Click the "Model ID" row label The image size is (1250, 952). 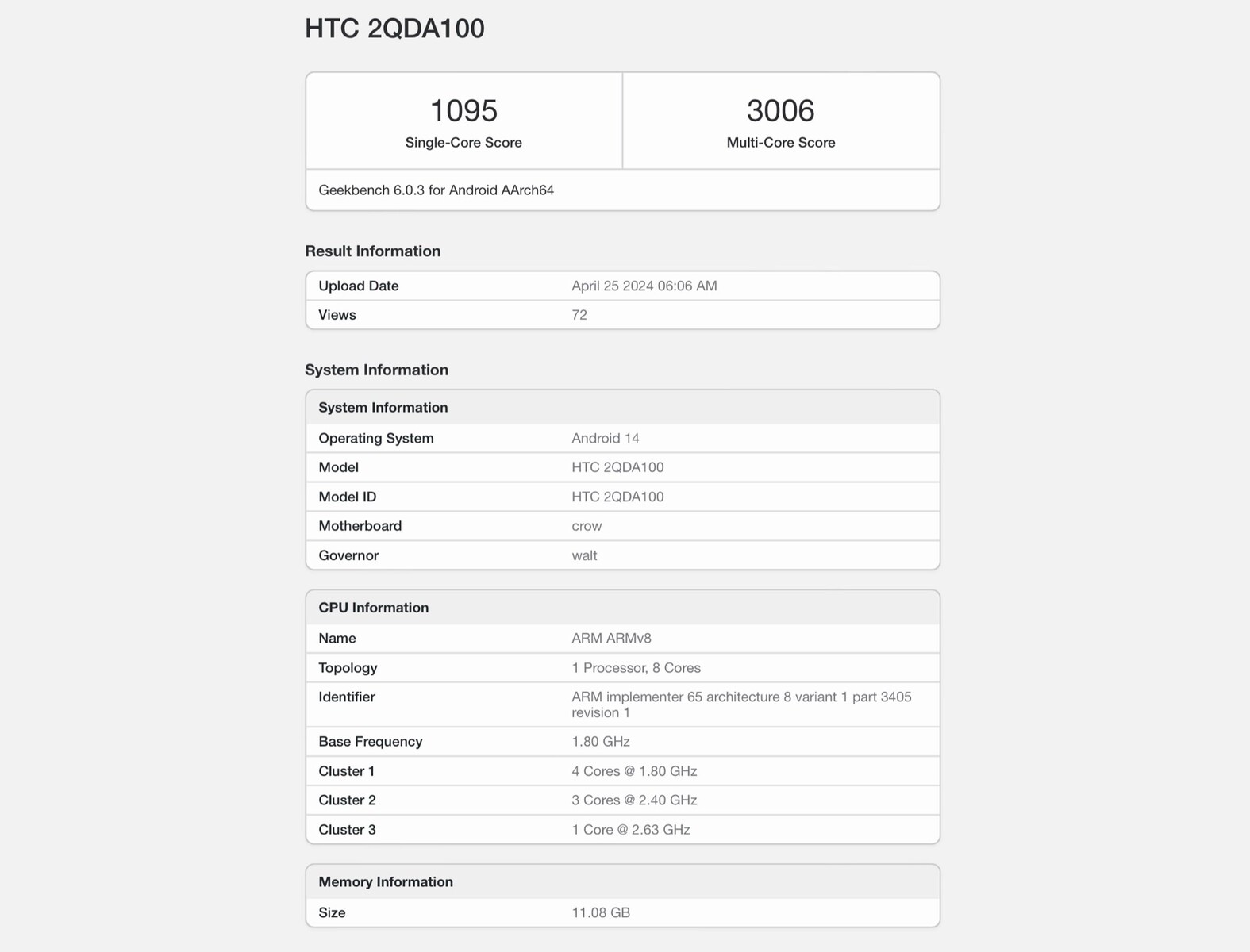pyautogui.click(x=348, y=497)
